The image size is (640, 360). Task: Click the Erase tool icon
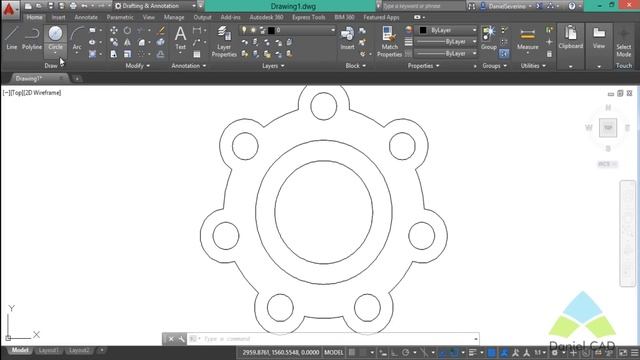pos(161,30)
